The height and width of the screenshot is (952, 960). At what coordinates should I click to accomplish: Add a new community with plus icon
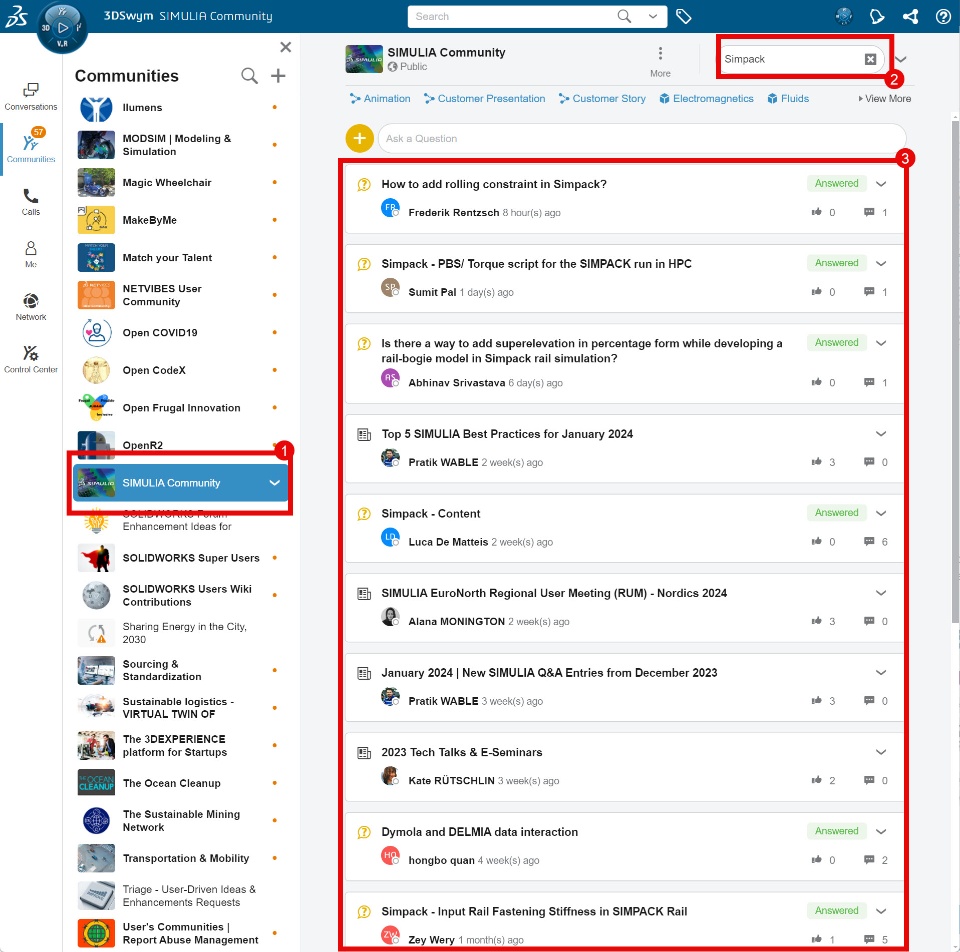point(278,76)
